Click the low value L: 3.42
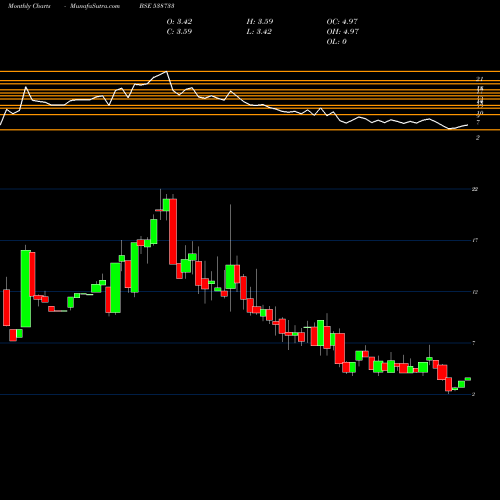 point(259,32)
